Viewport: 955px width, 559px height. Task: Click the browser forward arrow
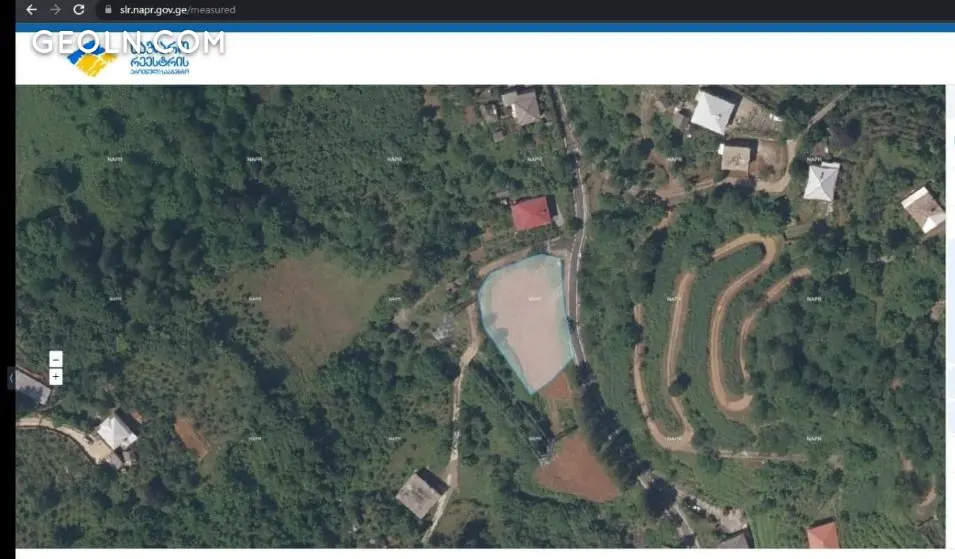pyautogui.click(x=55, y=10)
